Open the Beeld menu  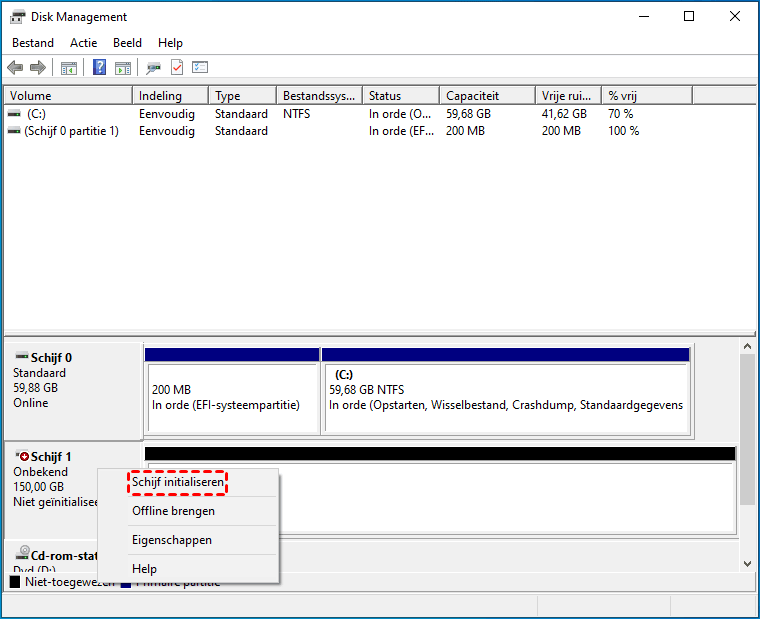(x=127, y=43)
